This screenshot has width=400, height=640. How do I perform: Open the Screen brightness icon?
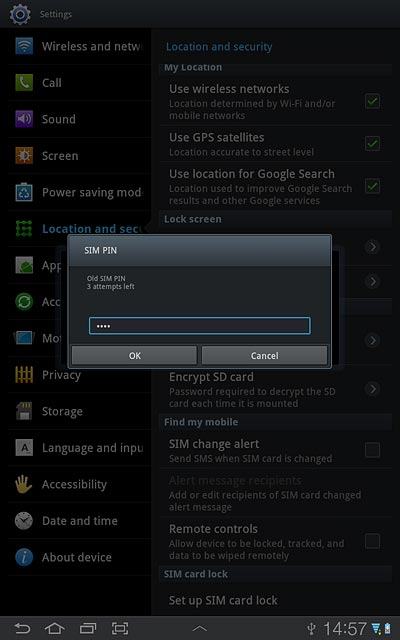tap(24, 156)
